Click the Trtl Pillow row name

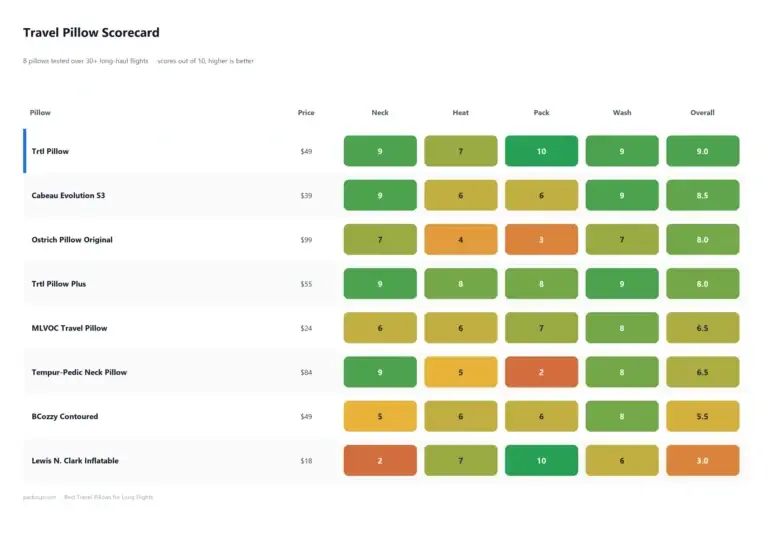coord(50,151)
